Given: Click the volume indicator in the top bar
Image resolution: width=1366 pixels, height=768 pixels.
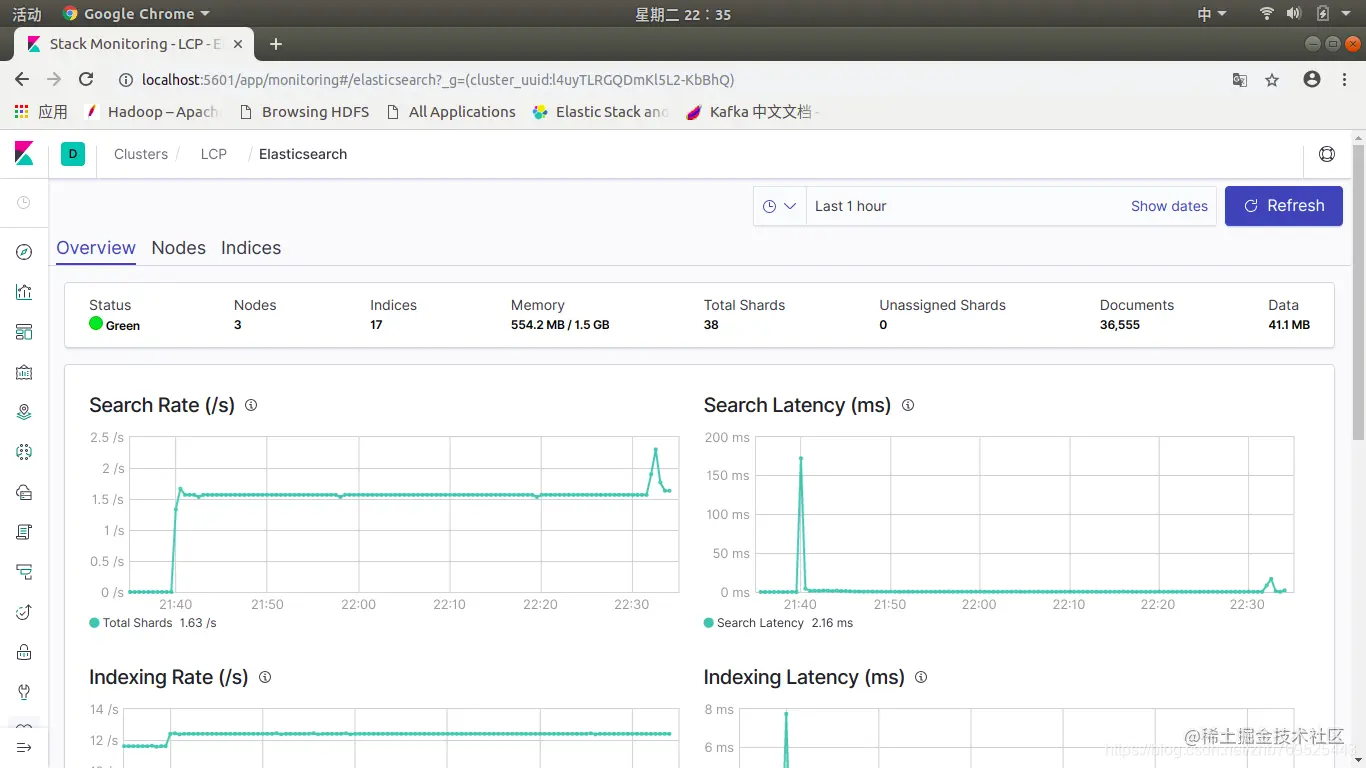Looking at the screenshot, I should tap(1294, 14).
